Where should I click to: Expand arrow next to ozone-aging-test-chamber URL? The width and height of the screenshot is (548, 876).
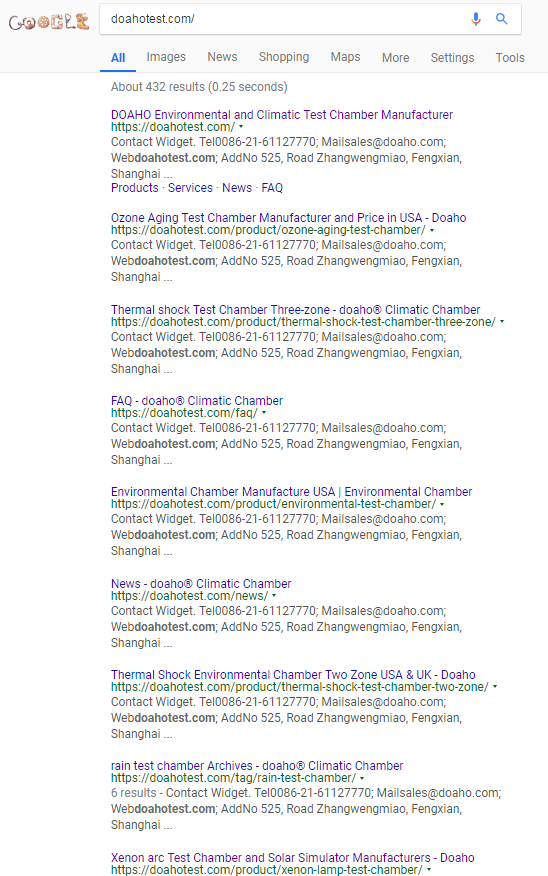(432, 230)
